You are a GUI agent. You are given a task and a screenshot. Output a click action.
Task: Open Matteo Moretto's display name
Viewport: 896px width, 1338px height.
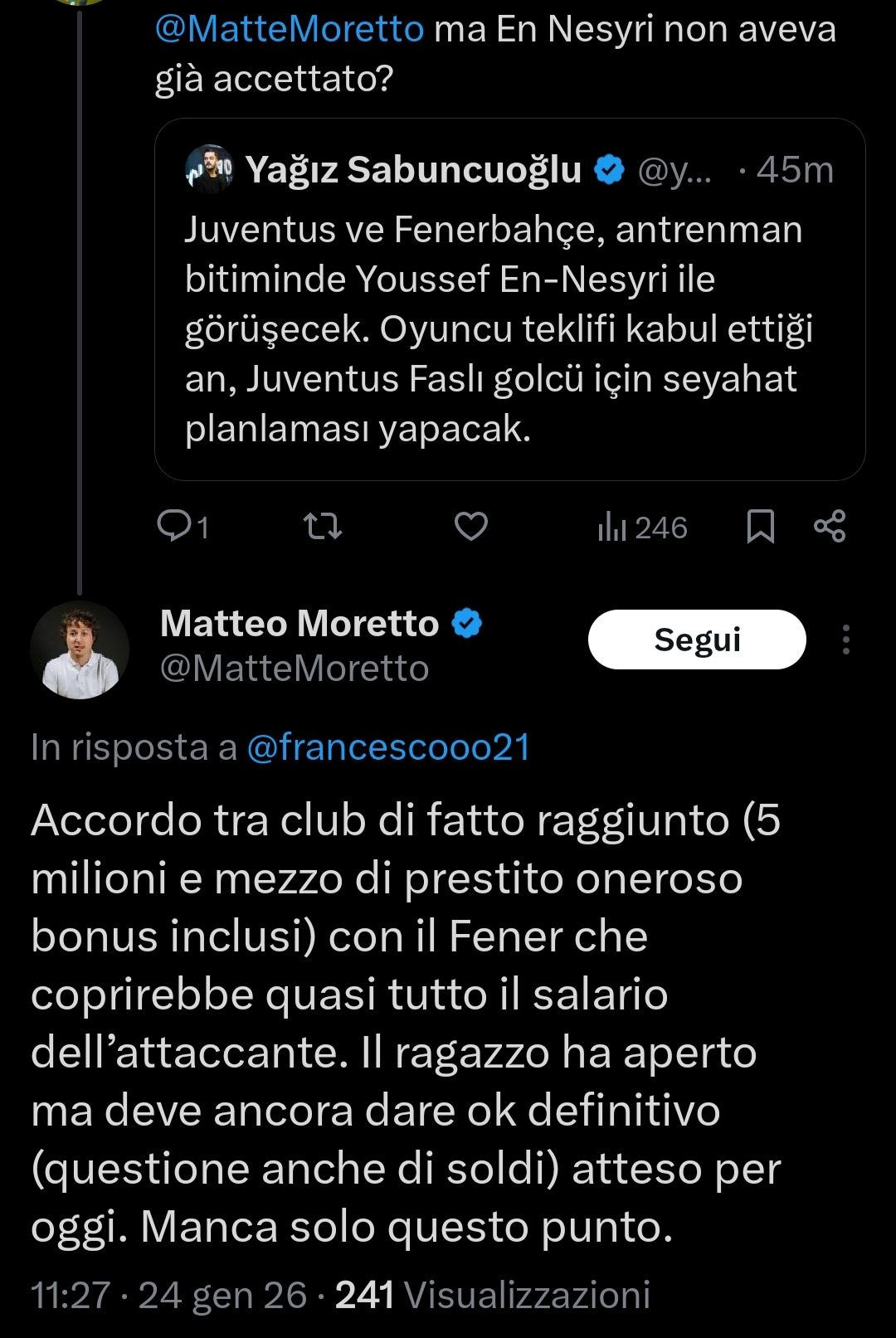299,623
